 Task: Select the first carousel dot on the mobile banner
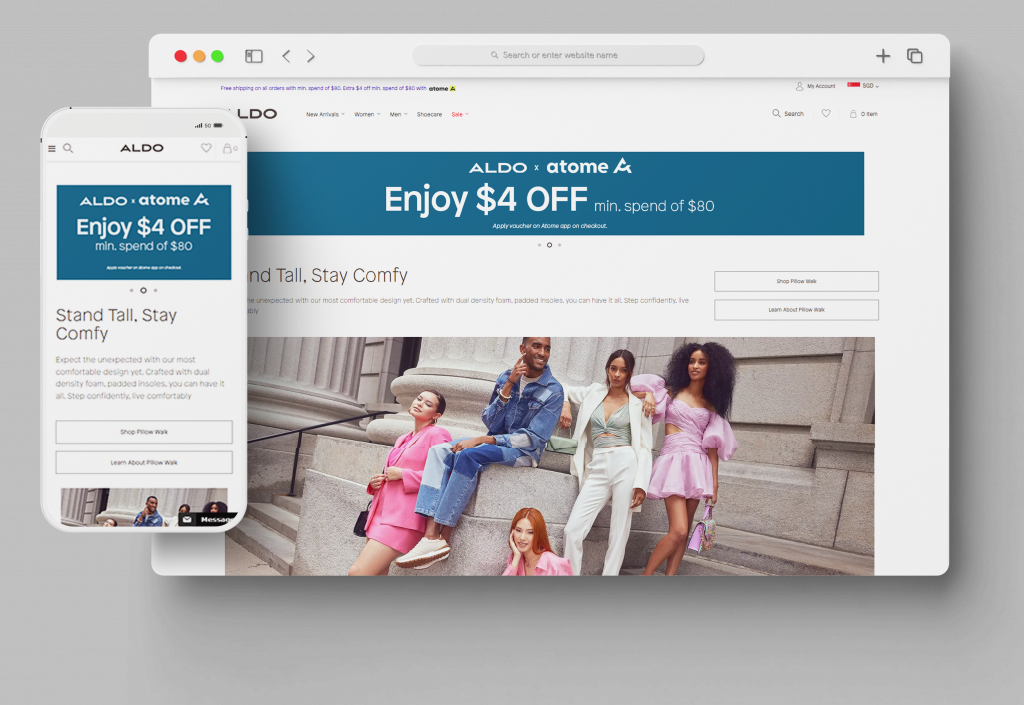click(x=133, y=290)
